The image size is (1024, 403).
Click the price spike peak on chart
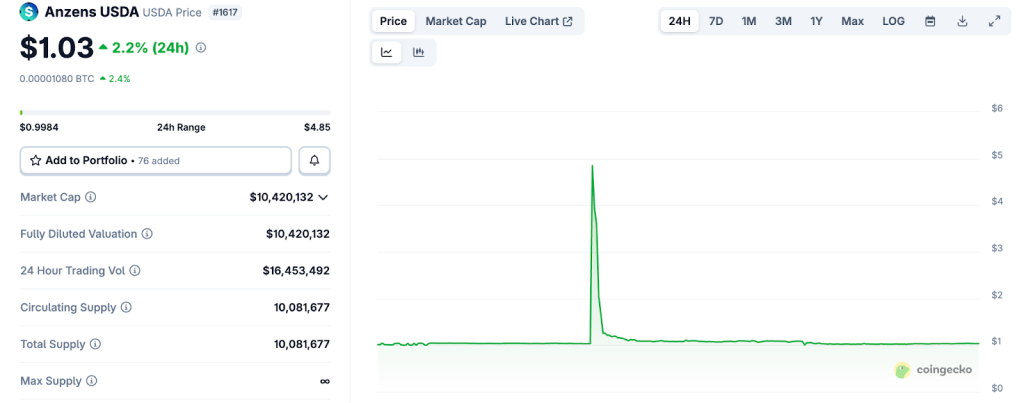point(593,166)
